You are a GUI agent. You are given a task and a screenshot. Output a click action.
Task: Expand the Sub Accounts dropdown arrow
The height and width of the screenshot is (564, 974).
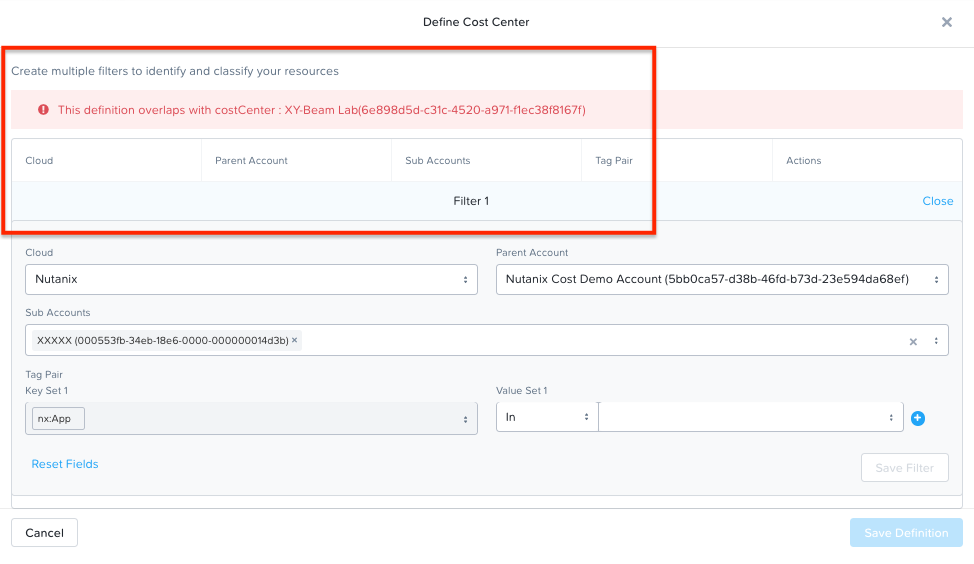point(936,341)
